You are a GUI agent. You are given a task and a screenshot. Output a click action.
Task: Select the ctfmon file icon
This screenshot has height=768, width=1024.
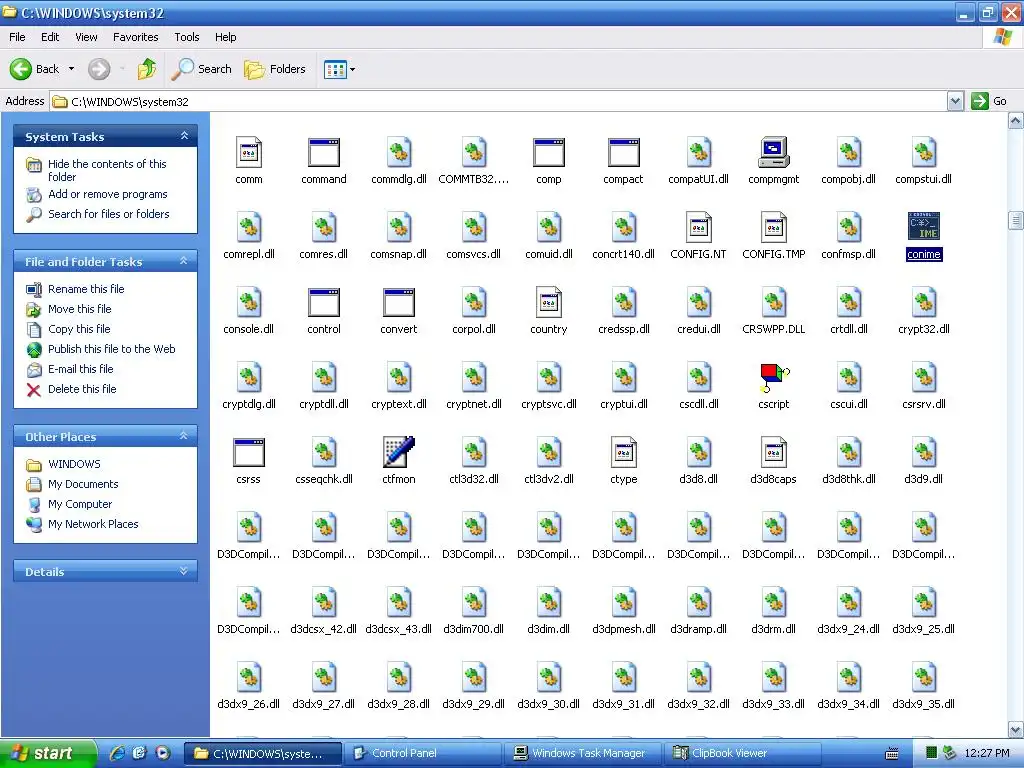pyautogui.click(x=398, y=452)
